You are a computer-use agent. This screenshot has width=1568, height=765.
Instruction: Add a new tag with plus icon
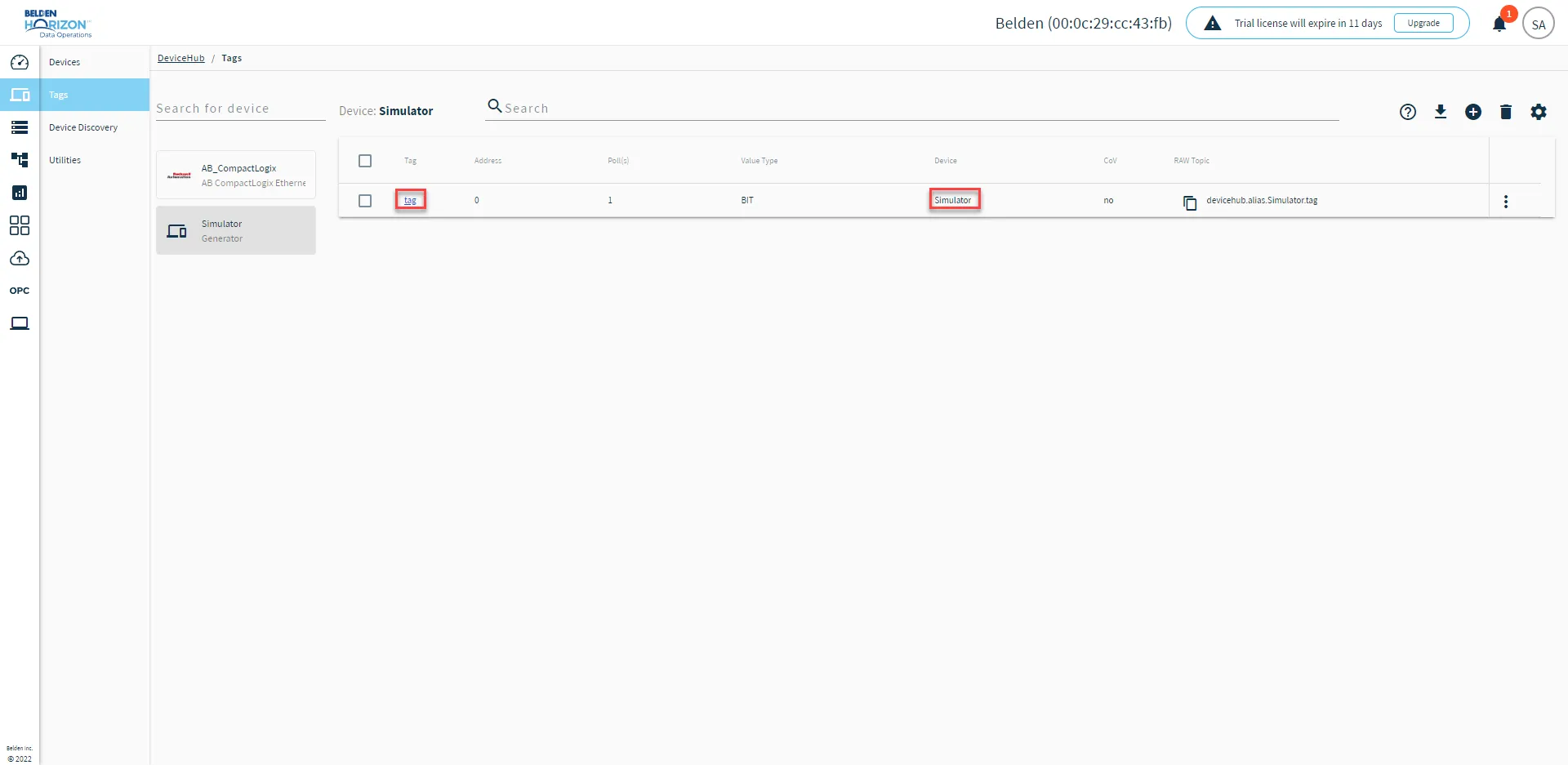coord(1473,112)
